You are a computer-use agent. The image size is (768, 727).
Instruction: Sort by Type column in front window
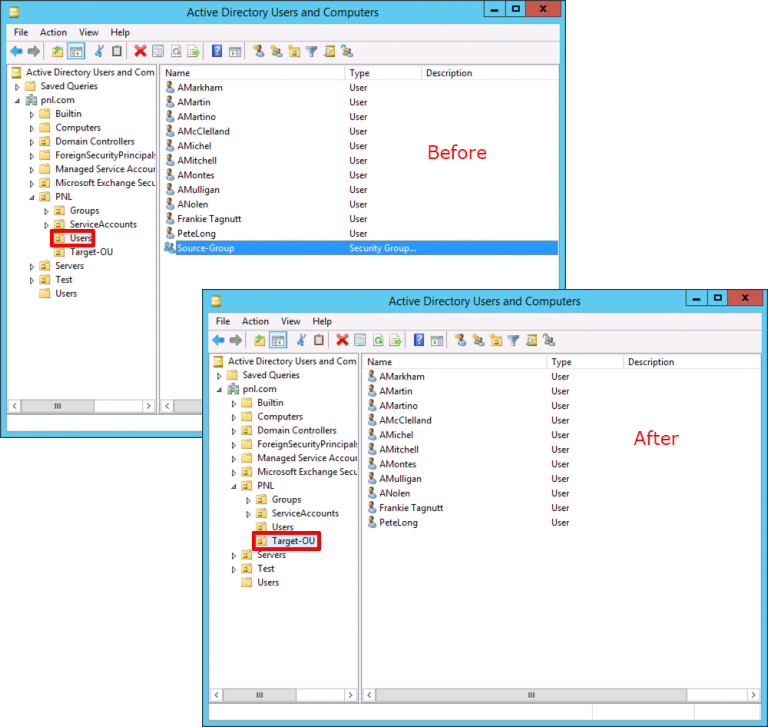click(585, 362)
